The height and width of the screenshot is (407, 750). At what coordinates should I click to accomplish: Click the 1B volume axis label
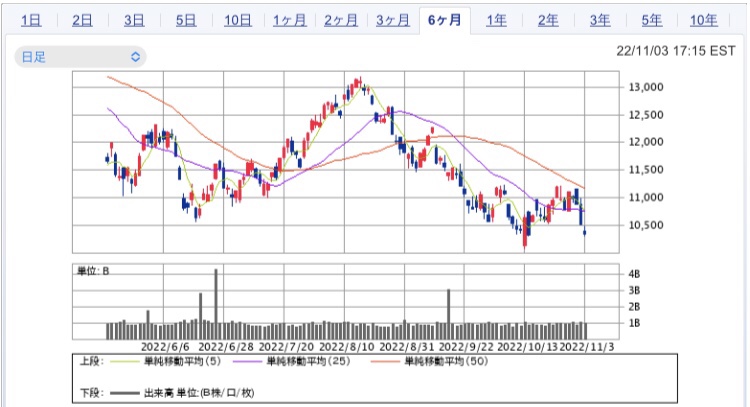click(x=634, y=323)
